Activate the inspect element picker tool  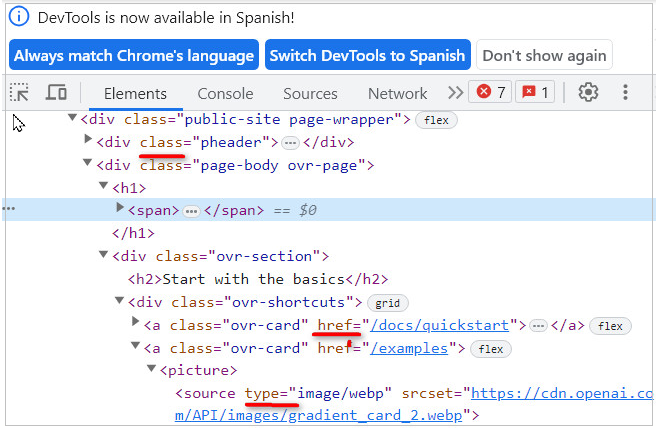[x=20, y=93]
